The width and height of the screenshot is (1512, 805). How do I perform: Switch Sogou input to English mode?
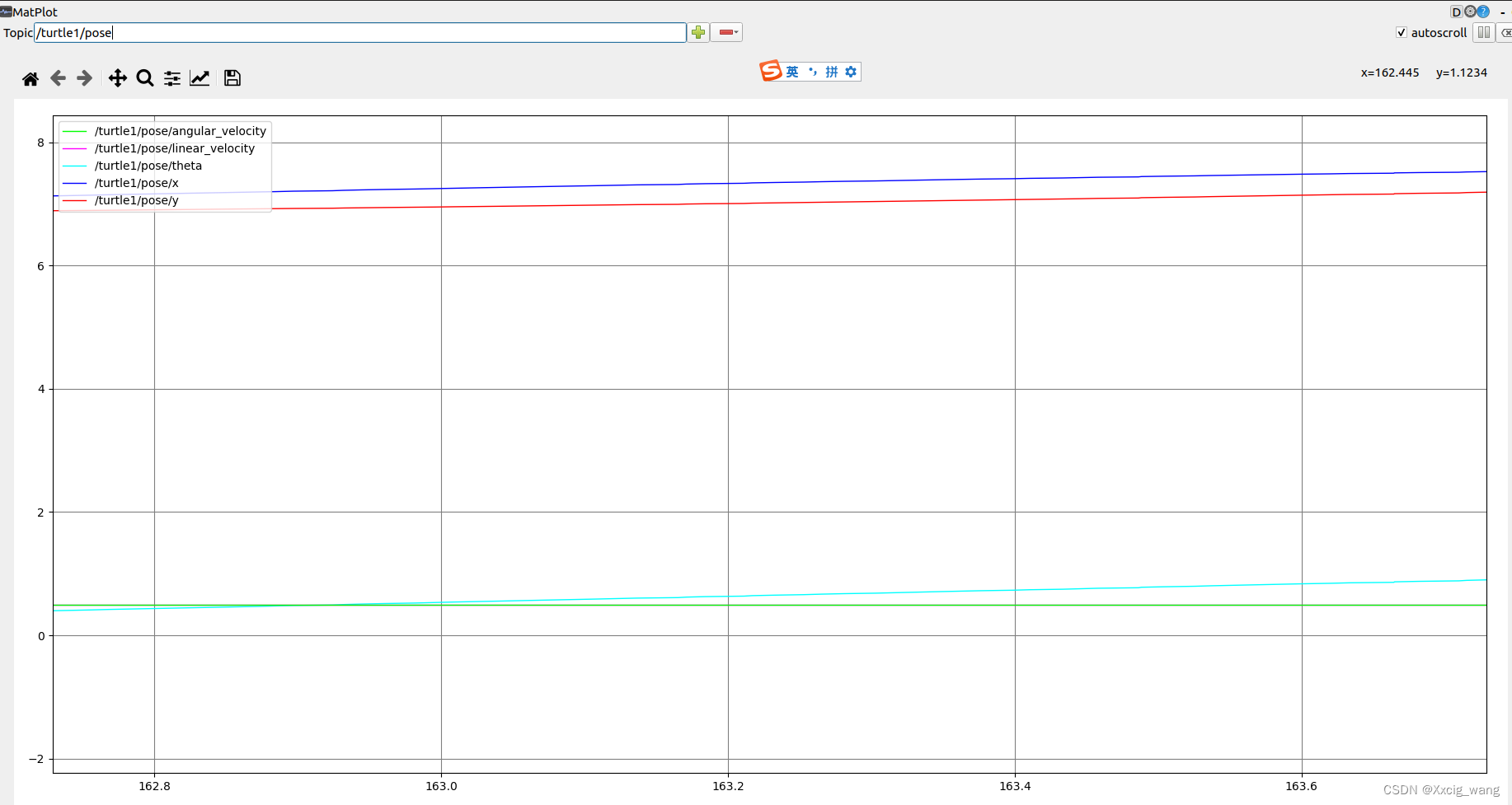[792, 72]
